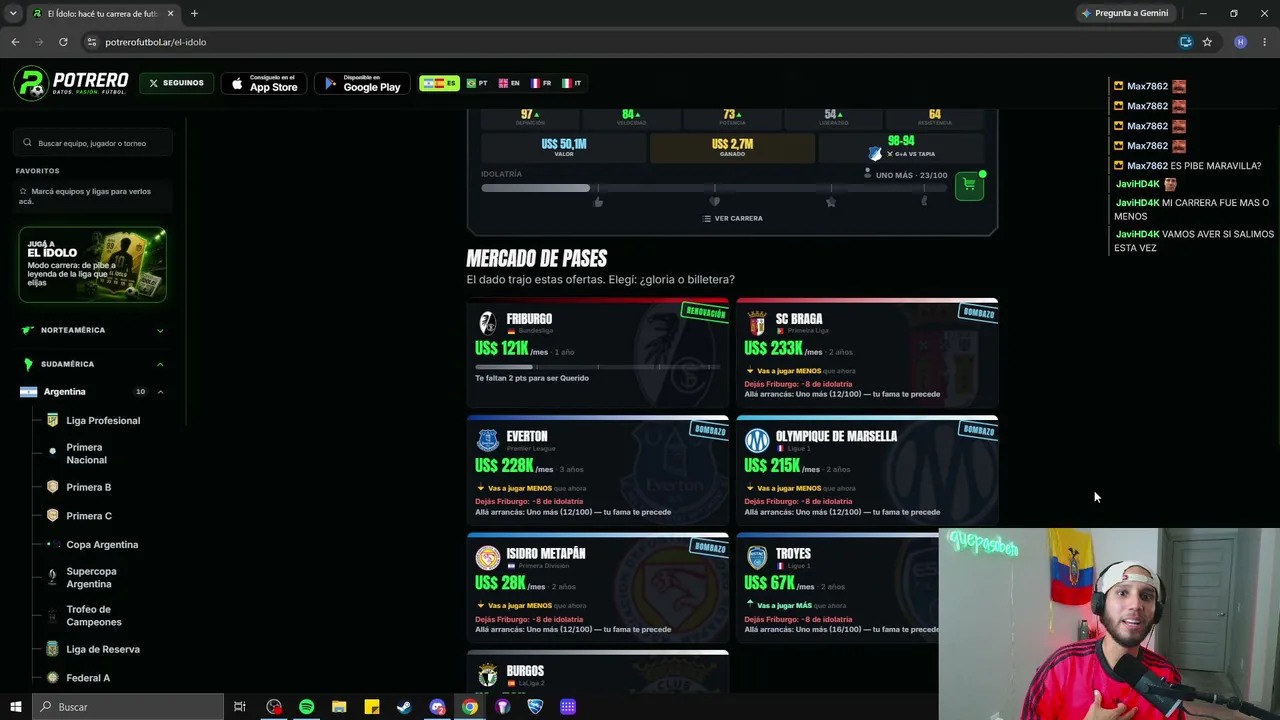Click the Burgos club crest
Viewport: 1280px width, 720px height.
[487, 675]
